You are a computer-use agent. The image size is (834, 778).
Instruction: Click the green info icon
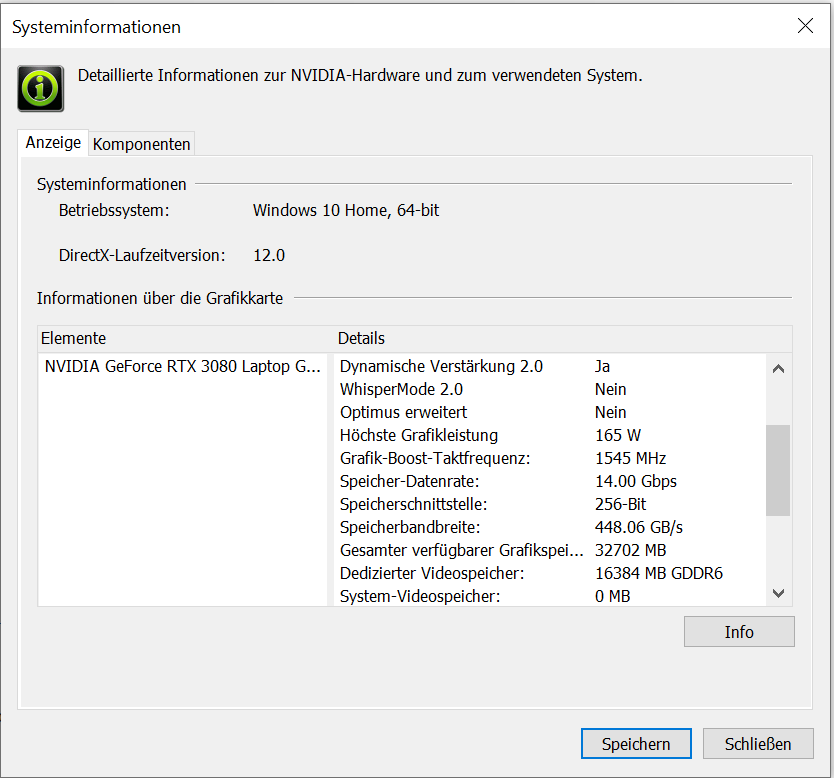(40, 88)
